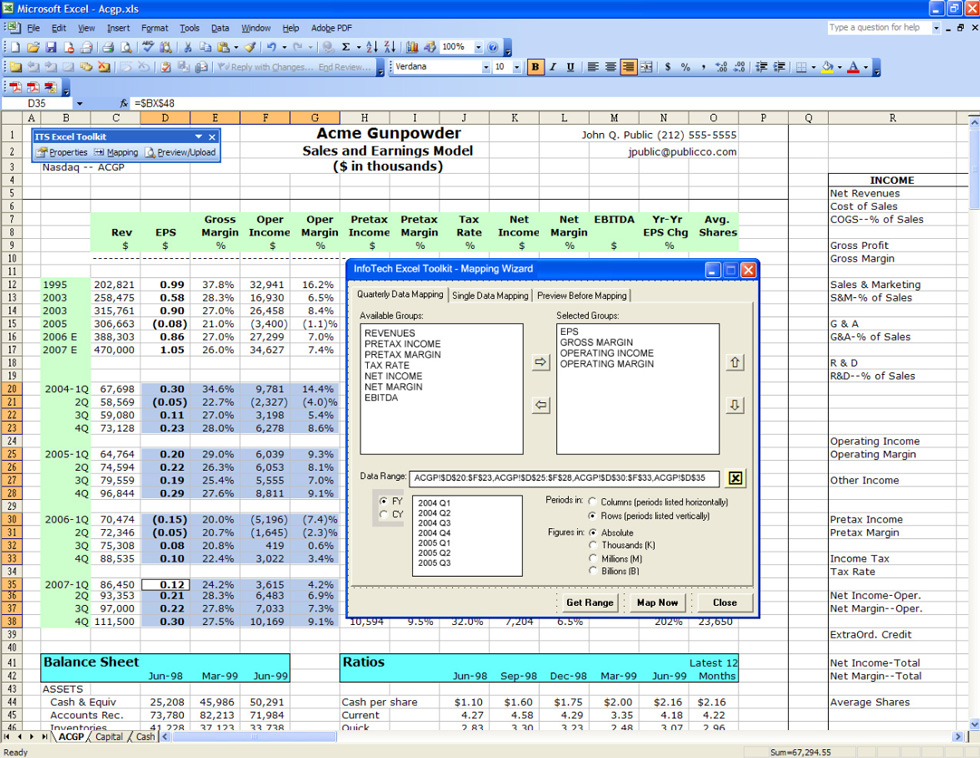This screenshot has height=758, width=980.
Task: Open the Zoom percentage dropdown
Action: click(x=478, y=47)
